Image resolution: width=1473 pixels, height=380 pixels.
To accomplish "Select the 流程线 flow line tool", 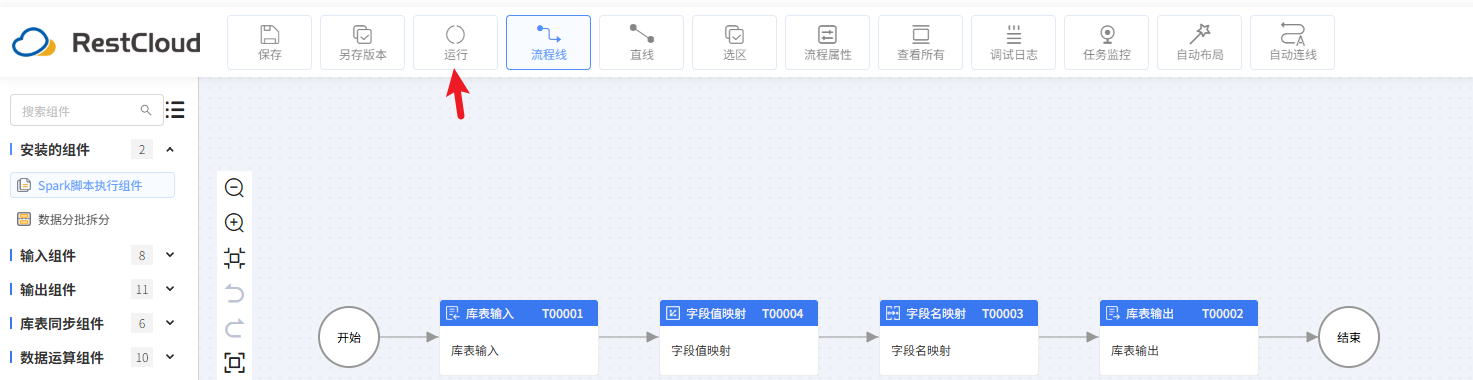I will (549, 42).
